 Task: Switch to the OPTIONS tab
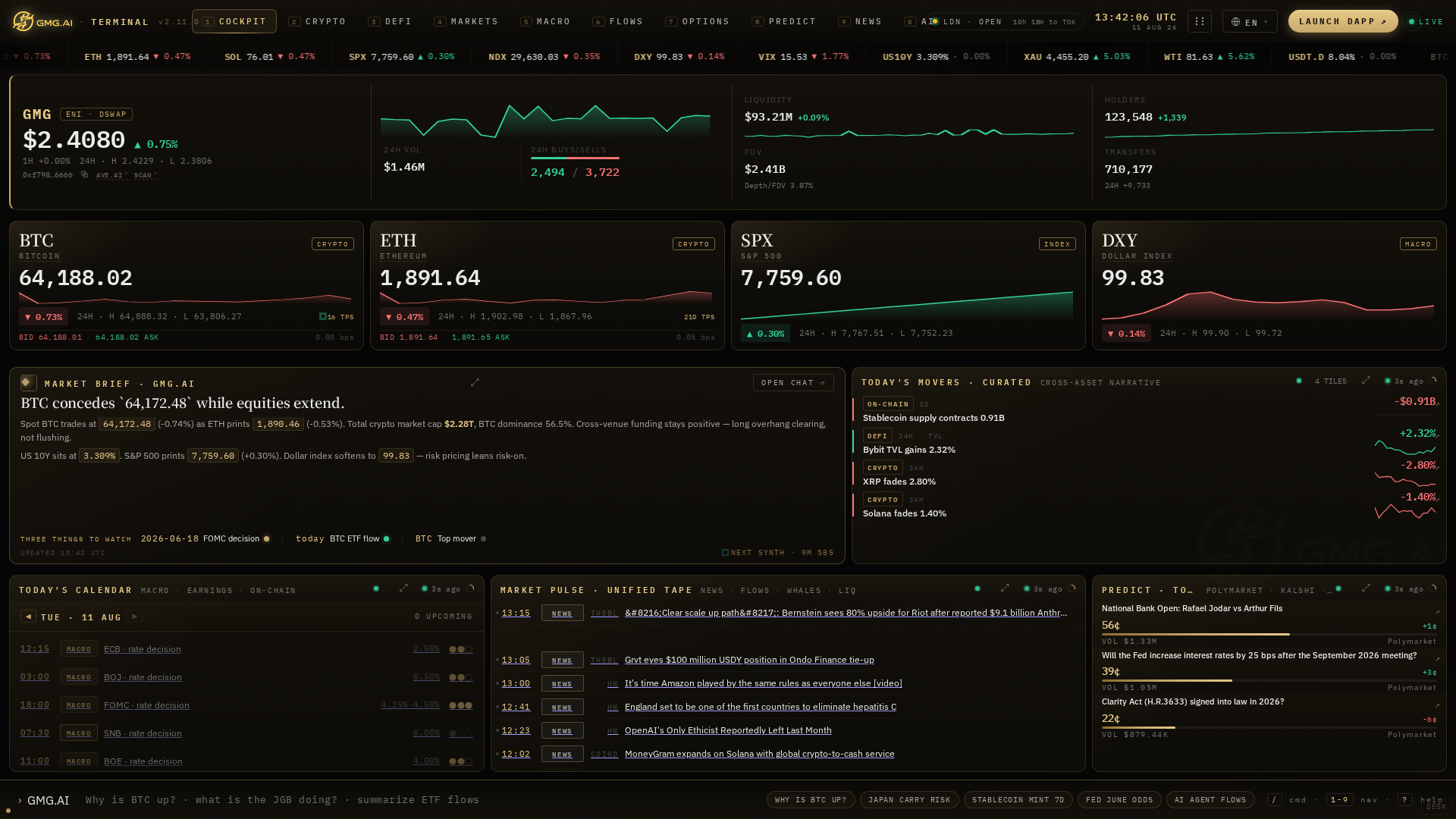[697, 21]
